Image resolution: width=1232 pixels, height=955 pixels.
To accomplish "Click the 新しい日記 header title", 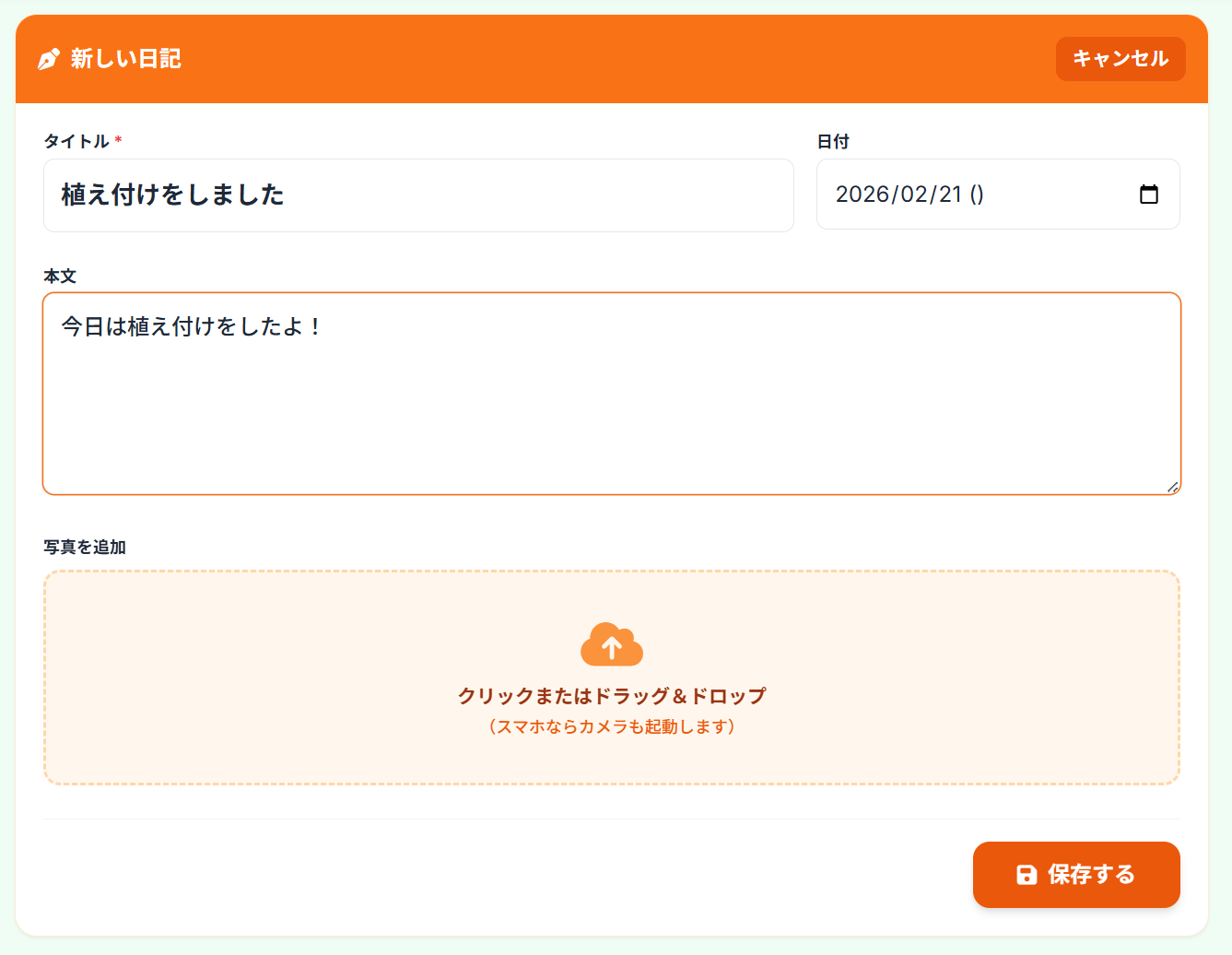I will [125, 58].
